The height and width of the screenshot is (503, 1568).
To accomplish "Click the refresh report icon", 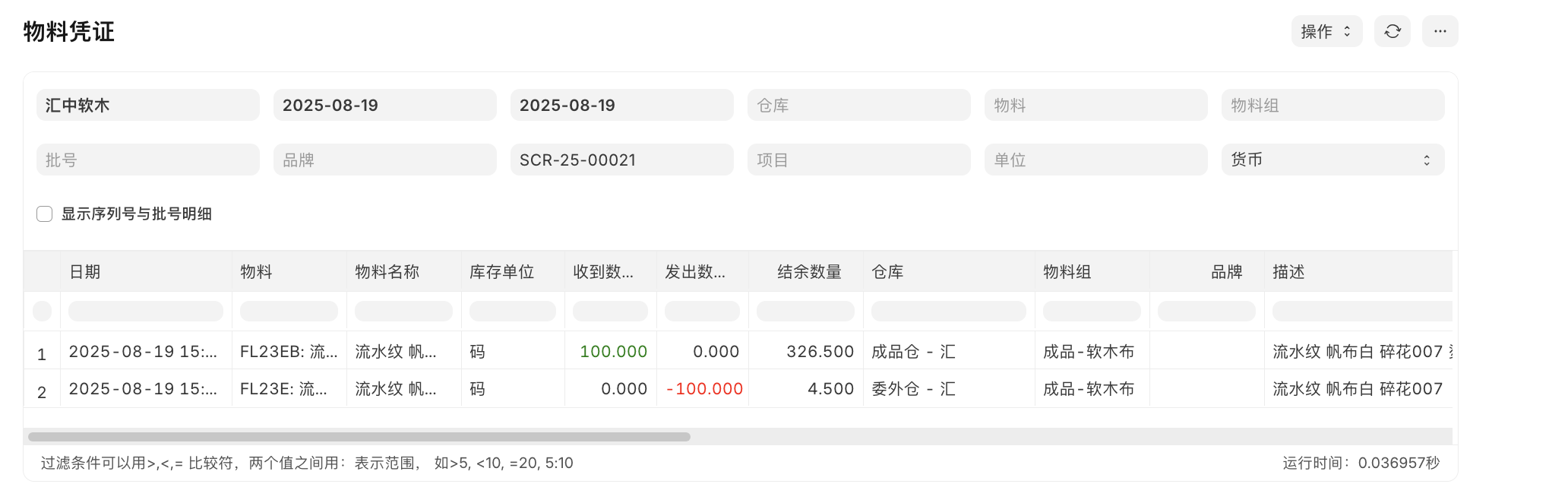I will pyautogui.click(x=1392, y=31).
